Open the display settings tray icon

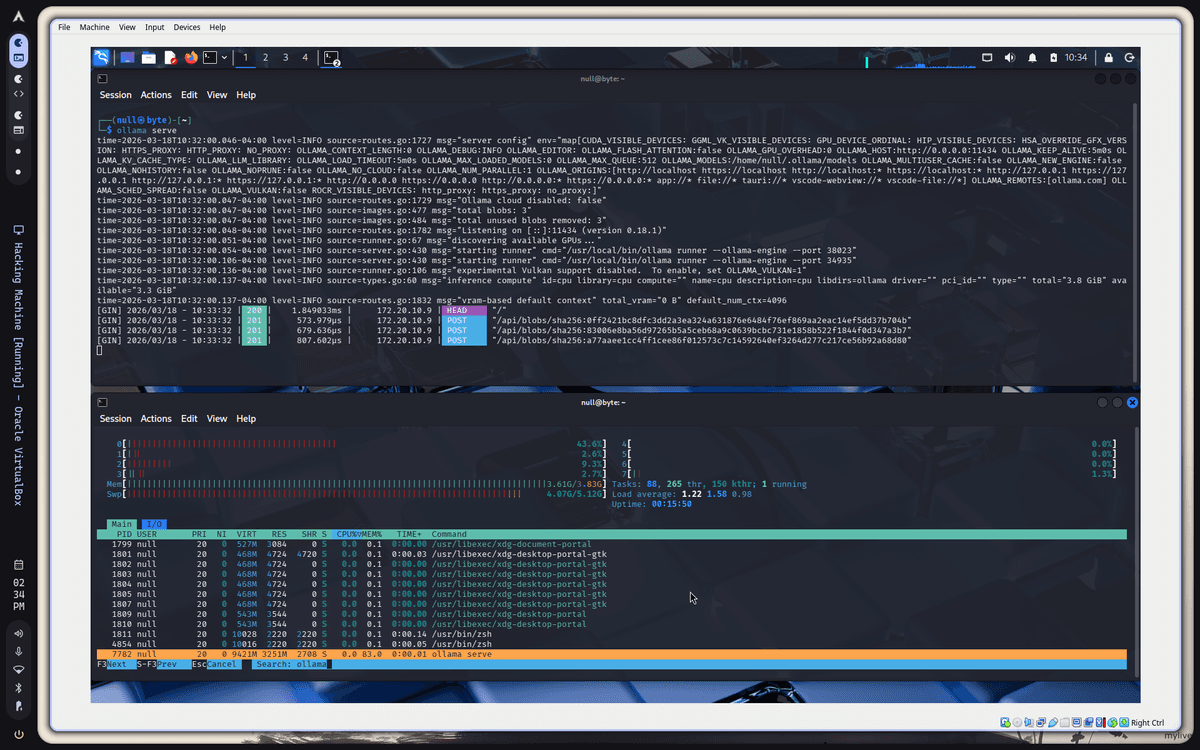(987, 58)
